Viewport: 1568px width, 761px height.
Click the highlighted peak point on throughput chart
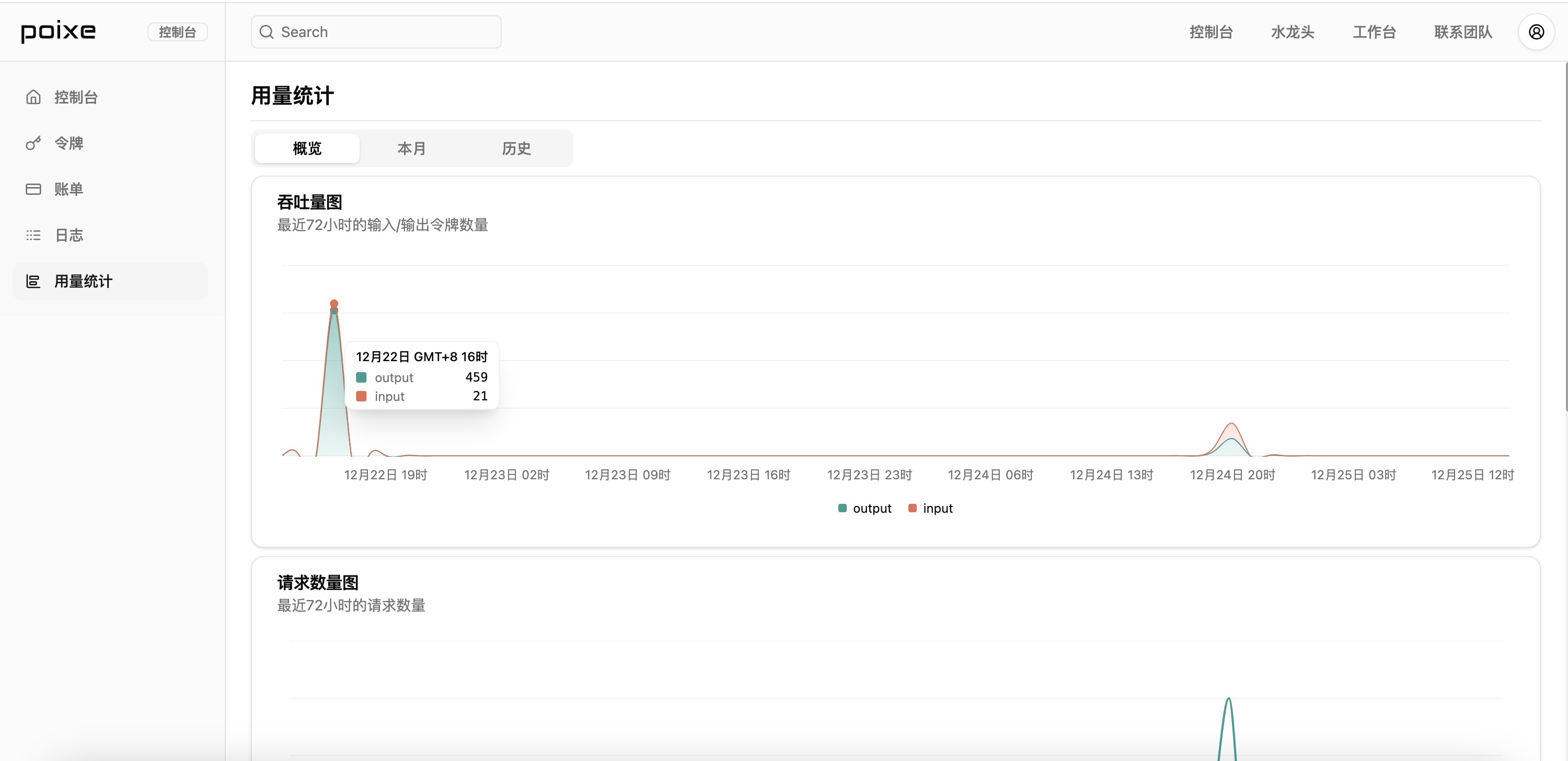pos(333,304)
